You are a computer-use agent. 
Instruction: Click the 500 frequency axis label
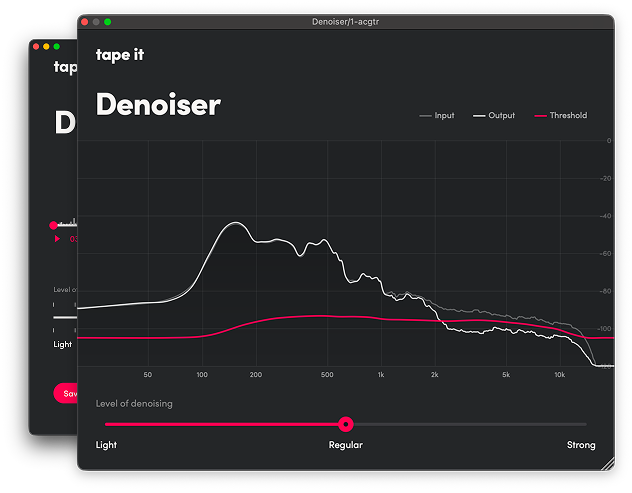[327, 375]
